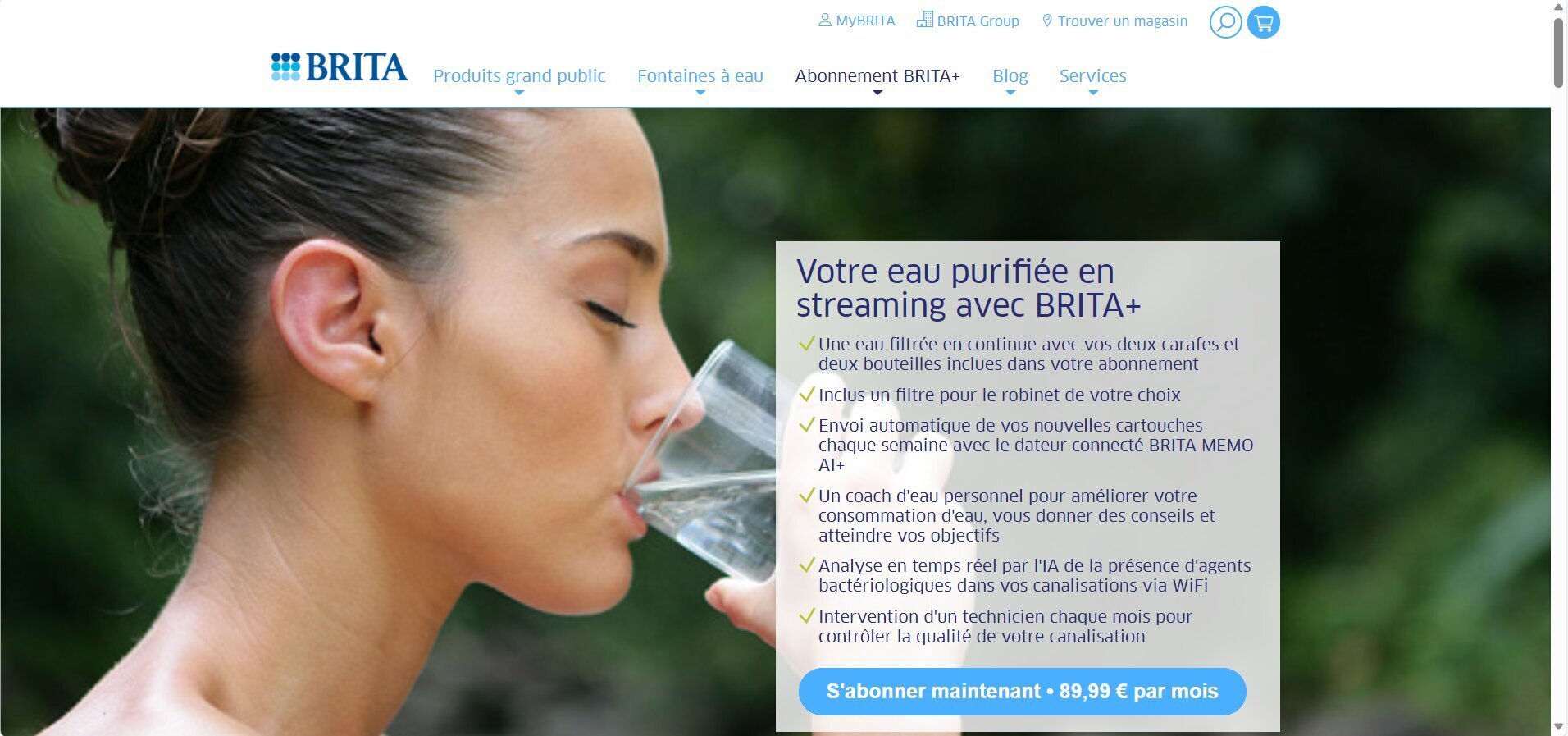Expand Produits grand public dropdown arrow
The height and width of the screenshot is (736, 1568).
[519, 93]
